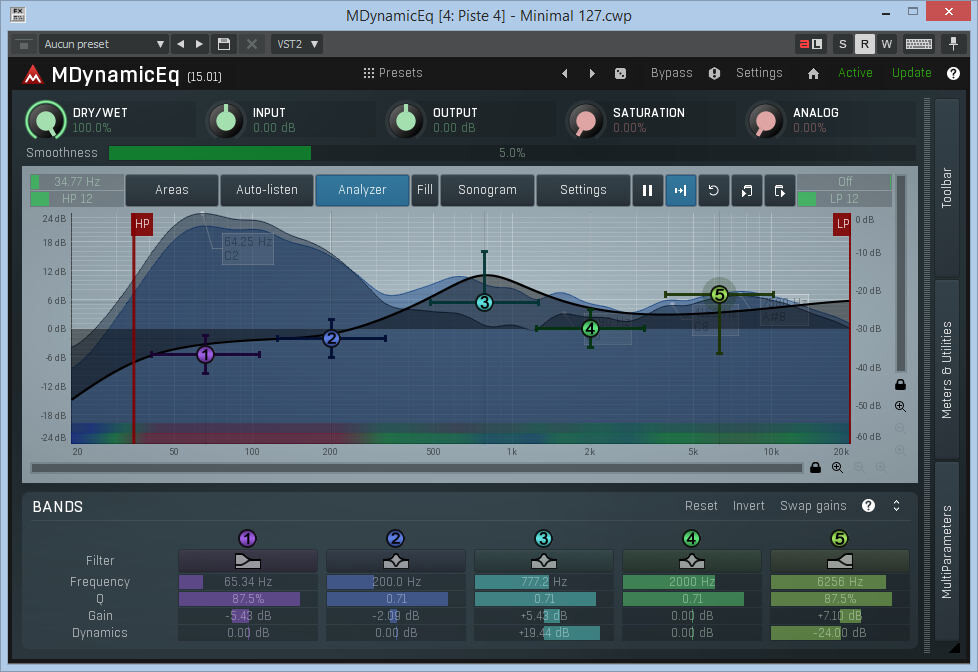978x672 pixels.
Task: Toggle plugin Bypass
Action: pyautogui.click(x=671, y=73)
